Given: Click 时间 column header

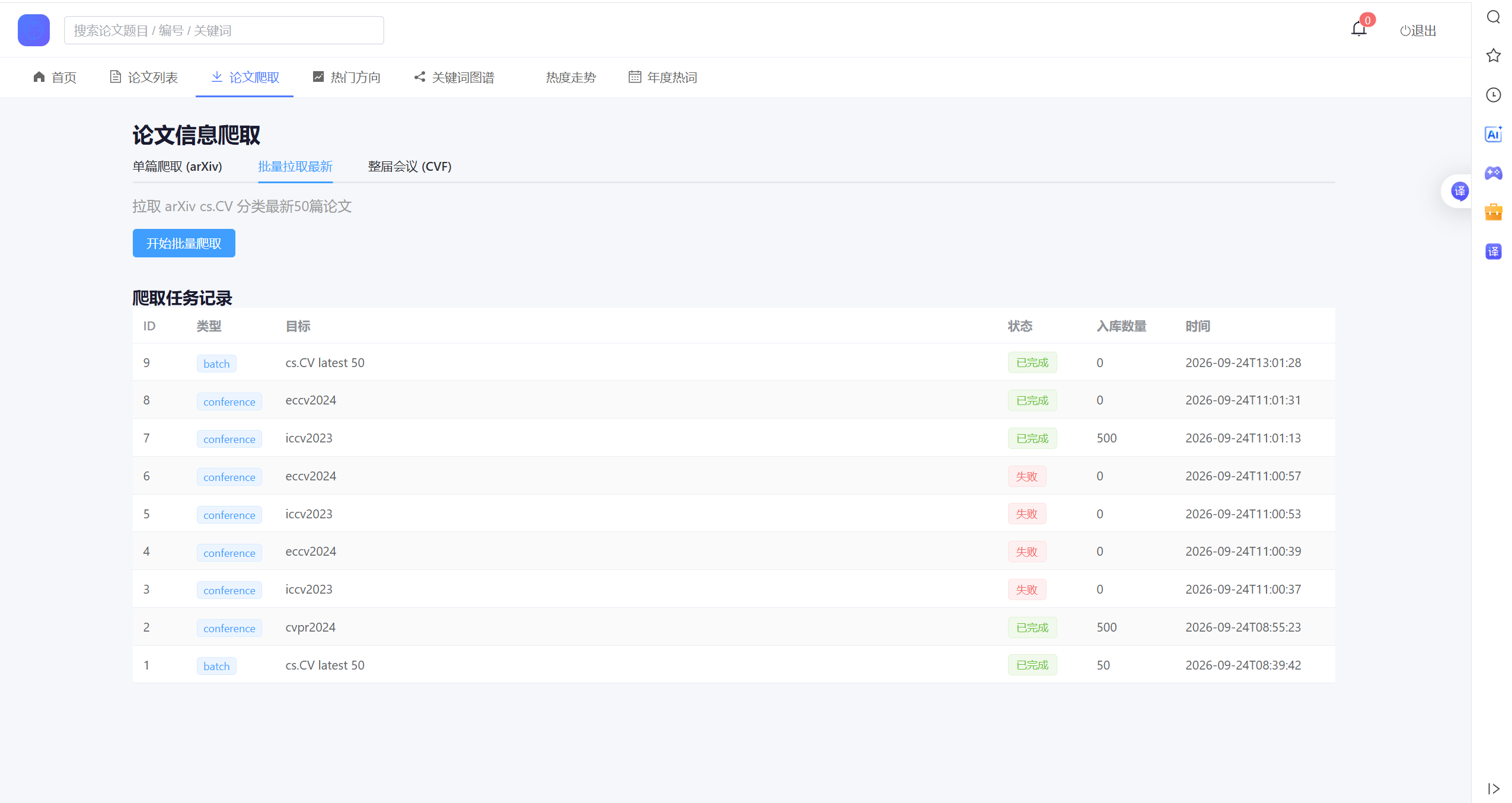Looking at the screenshot, I should 1198,326.
